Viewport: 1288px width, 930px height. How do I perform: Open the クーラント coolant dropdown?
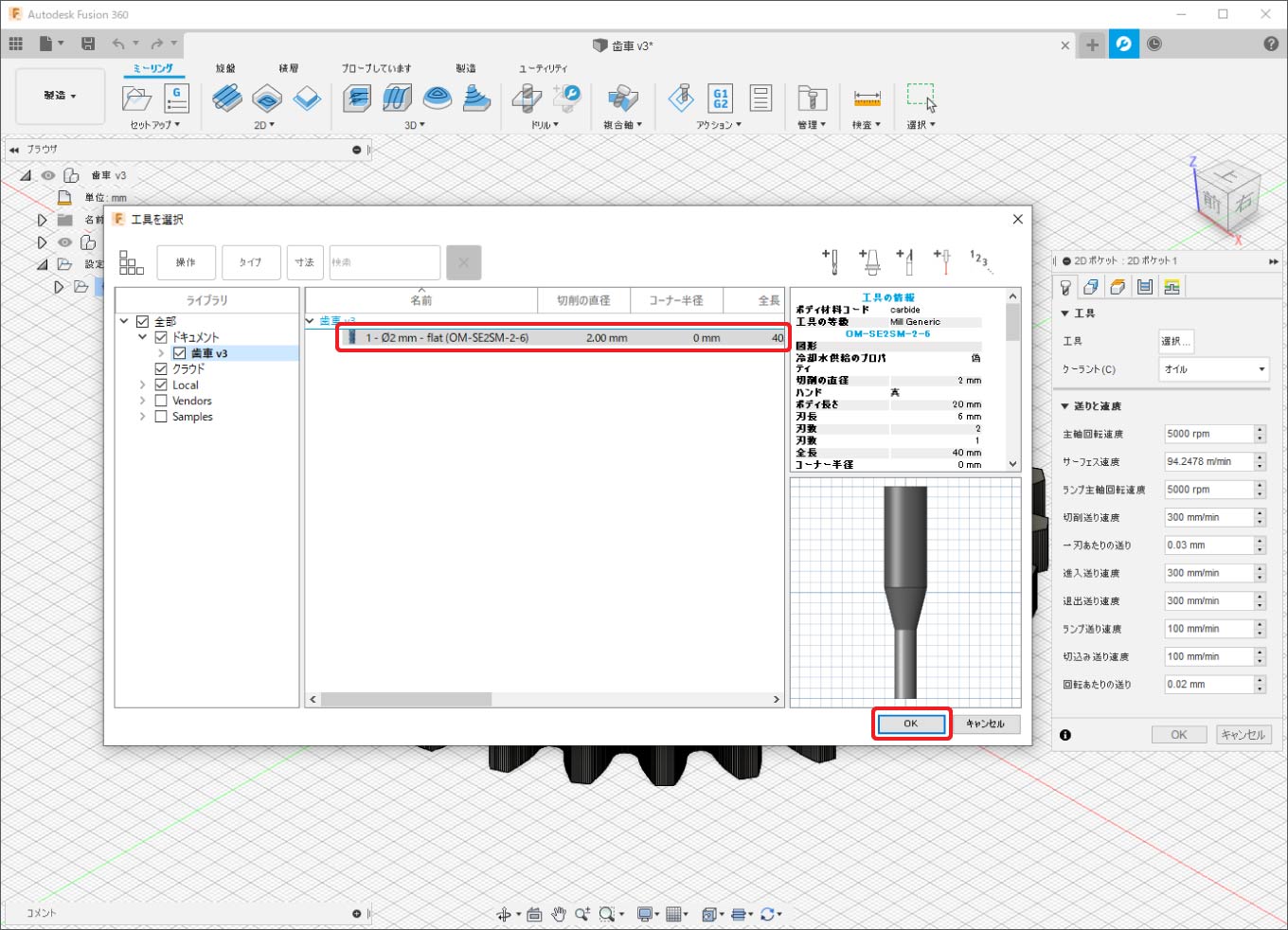pos(1214,369)
